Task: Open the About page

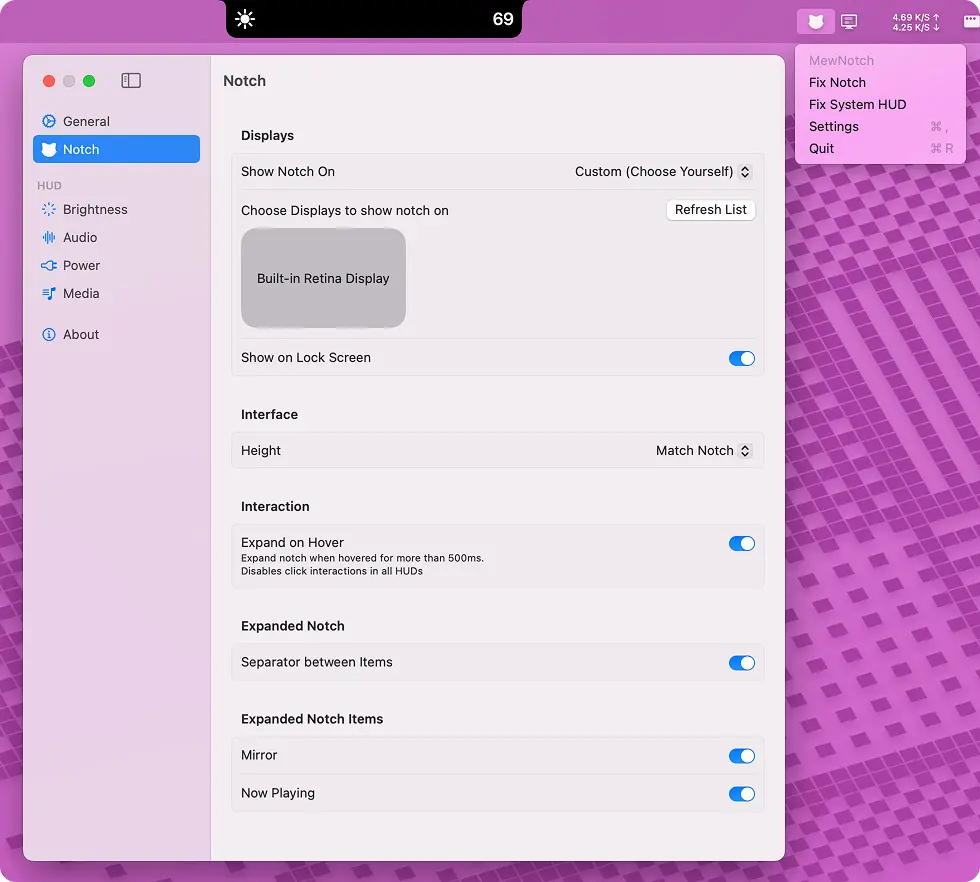Action: [x=116, y=334]
